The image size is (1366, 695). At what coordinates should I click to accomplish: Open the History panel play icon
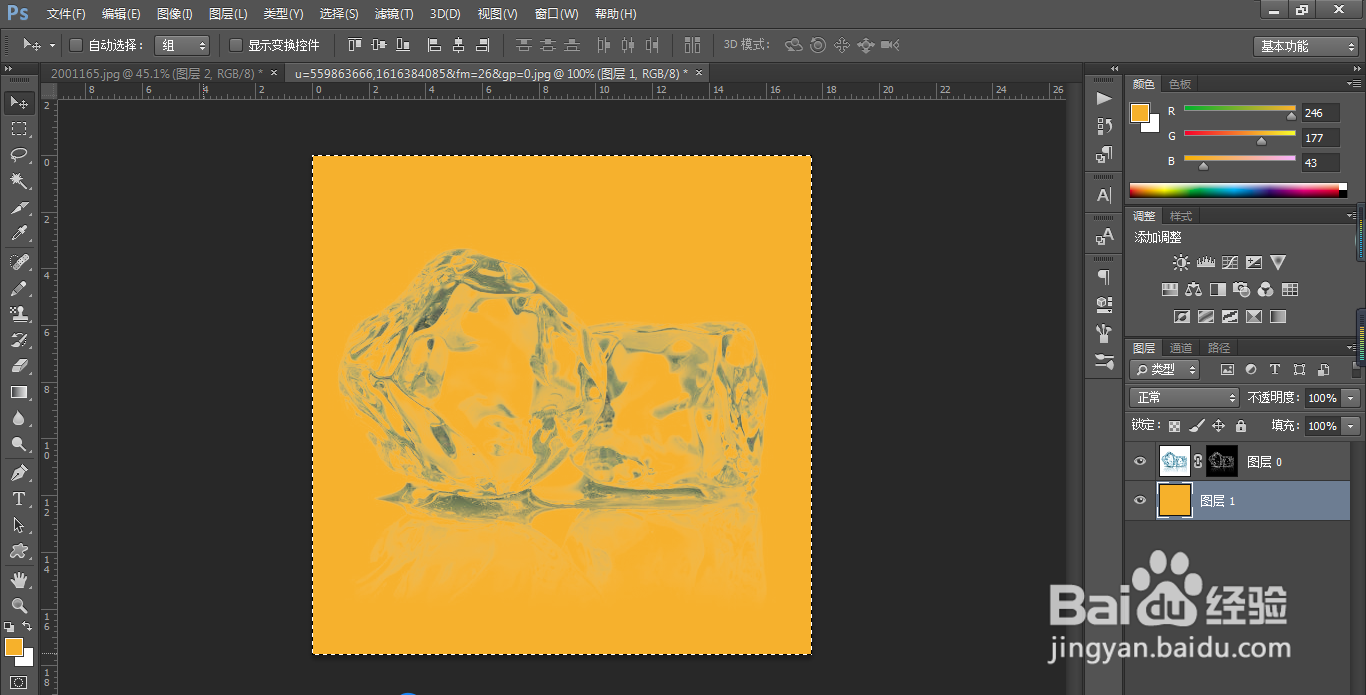(x=1104, y=98)
